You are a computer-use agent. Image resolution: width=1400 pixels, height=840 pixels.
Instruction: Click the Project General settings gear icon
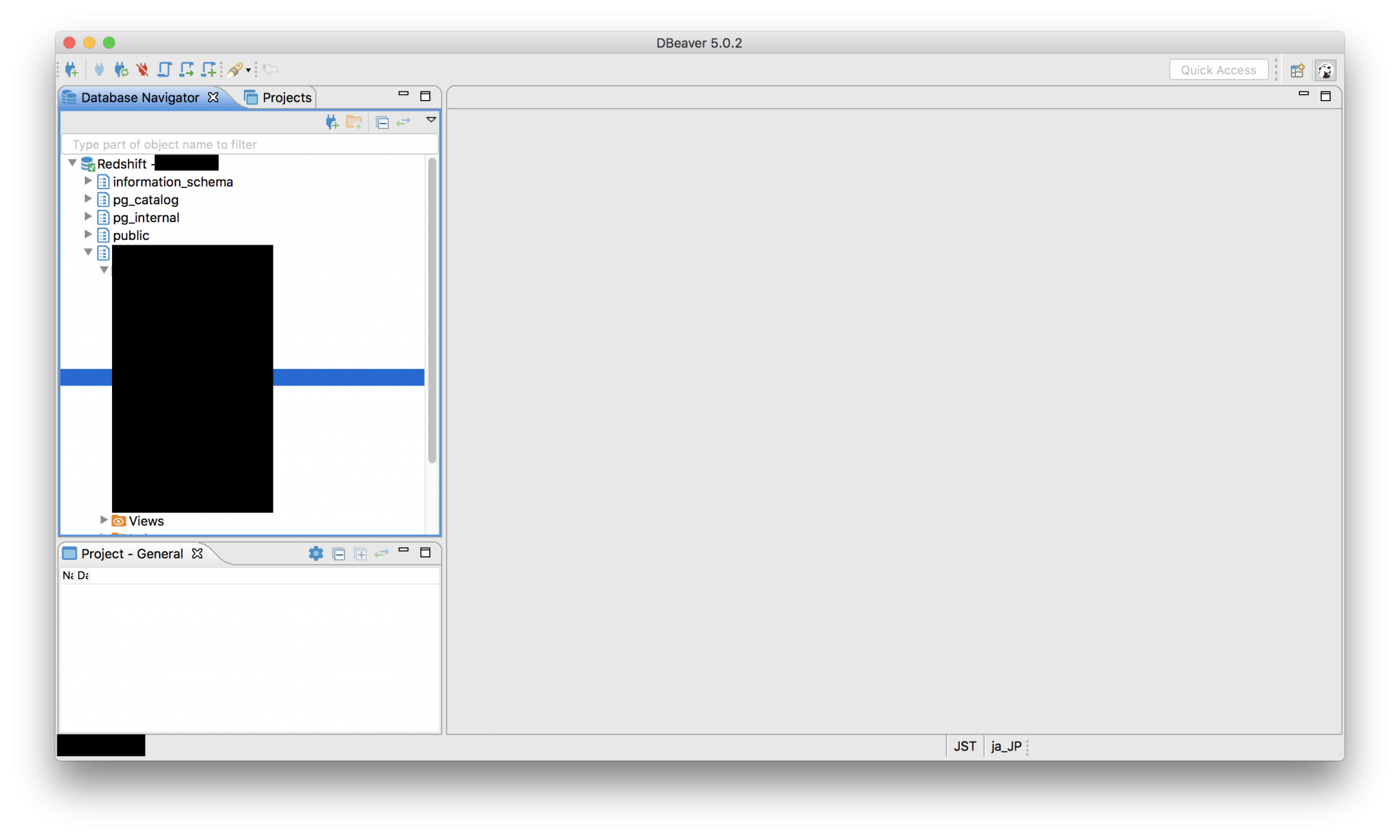click(317, 553)
